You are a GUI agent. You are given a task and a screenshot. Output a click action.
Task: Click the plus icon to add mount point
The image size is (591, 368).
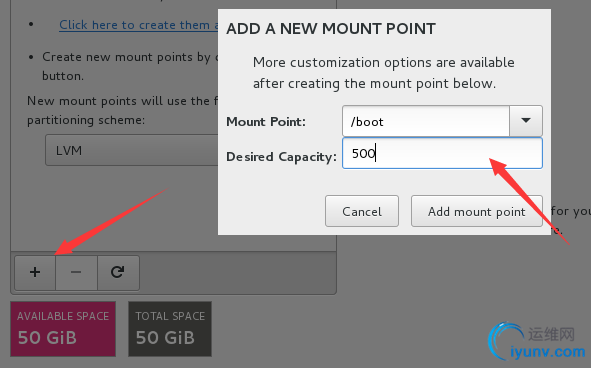point(35,272)
